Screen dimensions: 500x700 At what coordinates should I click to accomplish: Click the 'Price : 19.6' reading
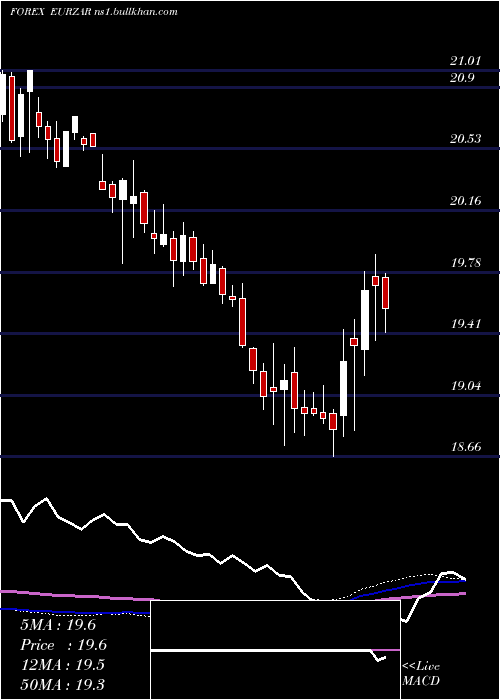coord(64,645)
